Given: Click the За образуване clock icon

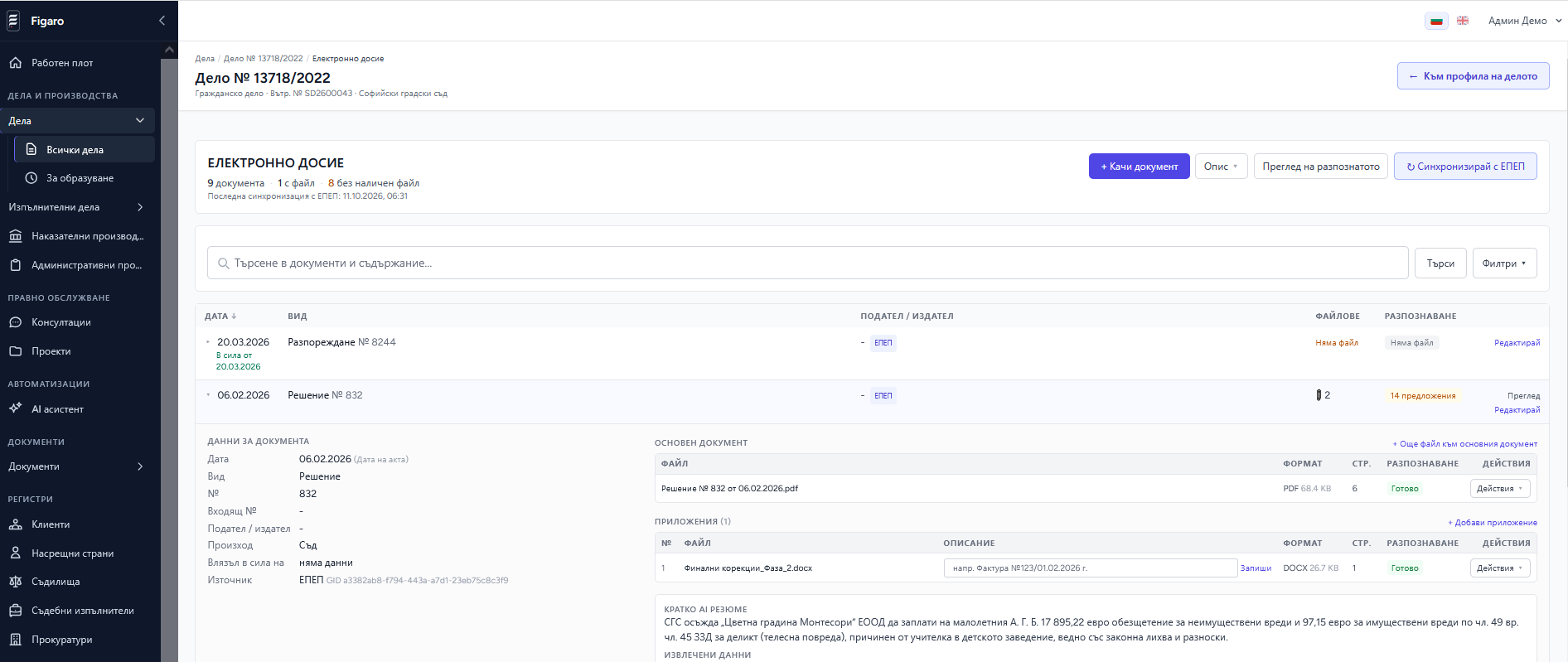Looking at the screenshot, I should pyautogui.click(x=31, y=178).
